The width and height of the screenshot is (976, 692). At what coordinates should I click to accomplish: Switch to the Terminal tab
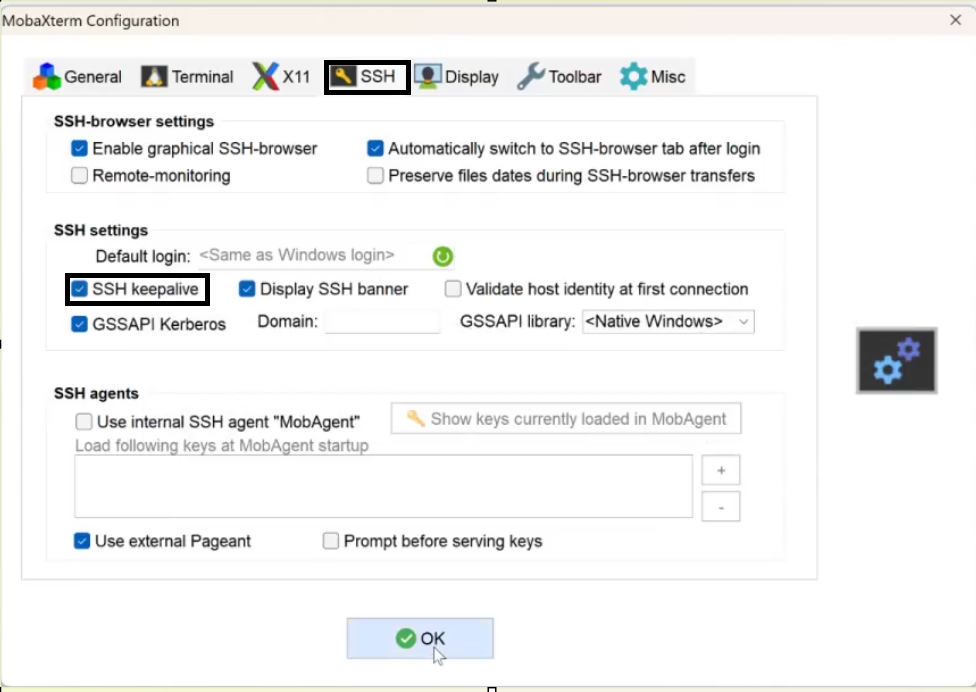click(x=187, y=77)
